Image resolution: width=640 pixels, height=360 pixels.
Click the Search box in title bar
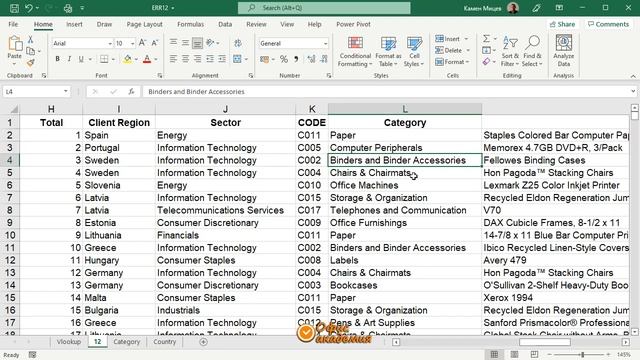click(x=324, y=8)
